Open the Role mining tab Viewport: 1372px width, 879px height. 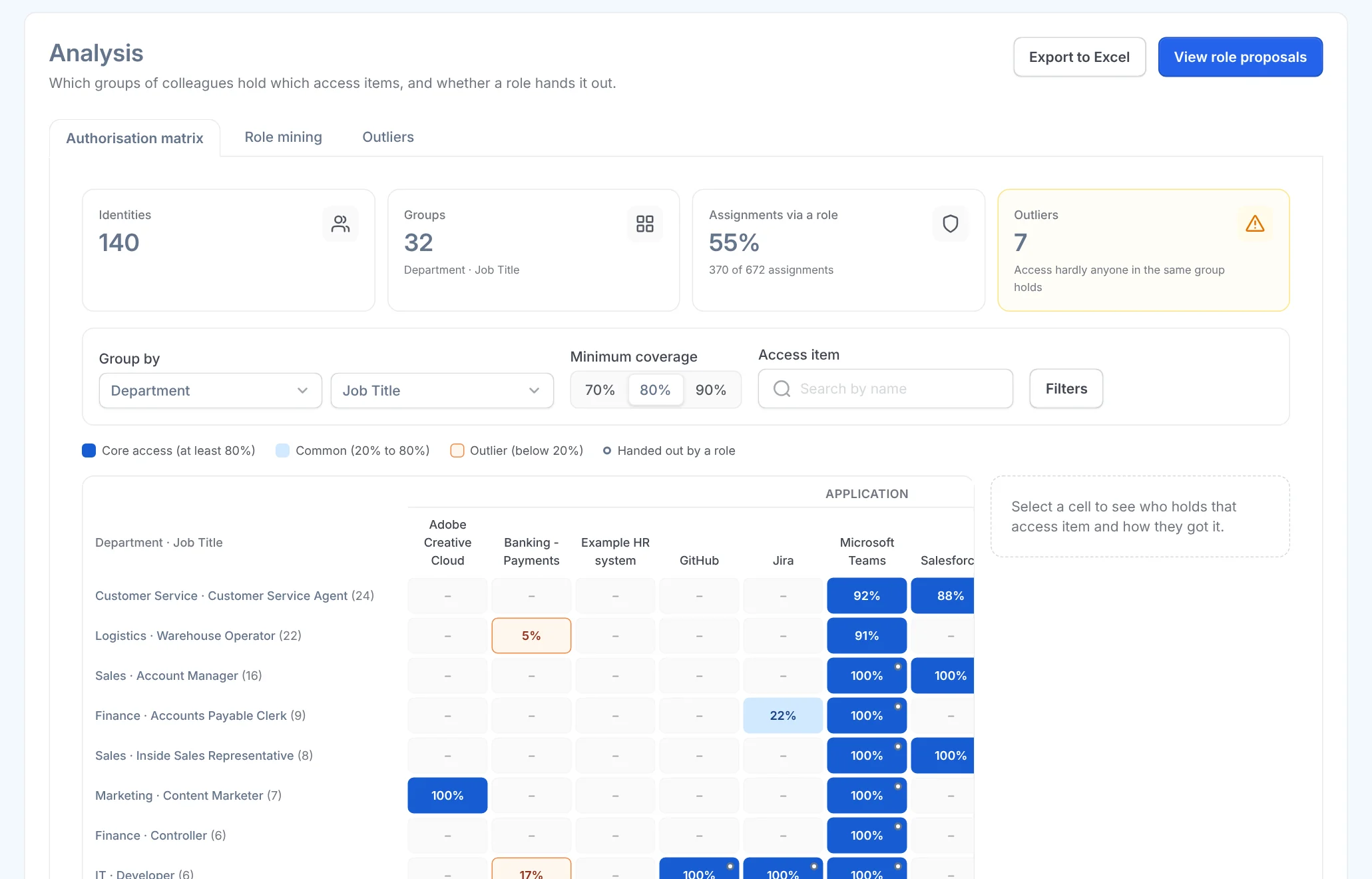(283, 137)
